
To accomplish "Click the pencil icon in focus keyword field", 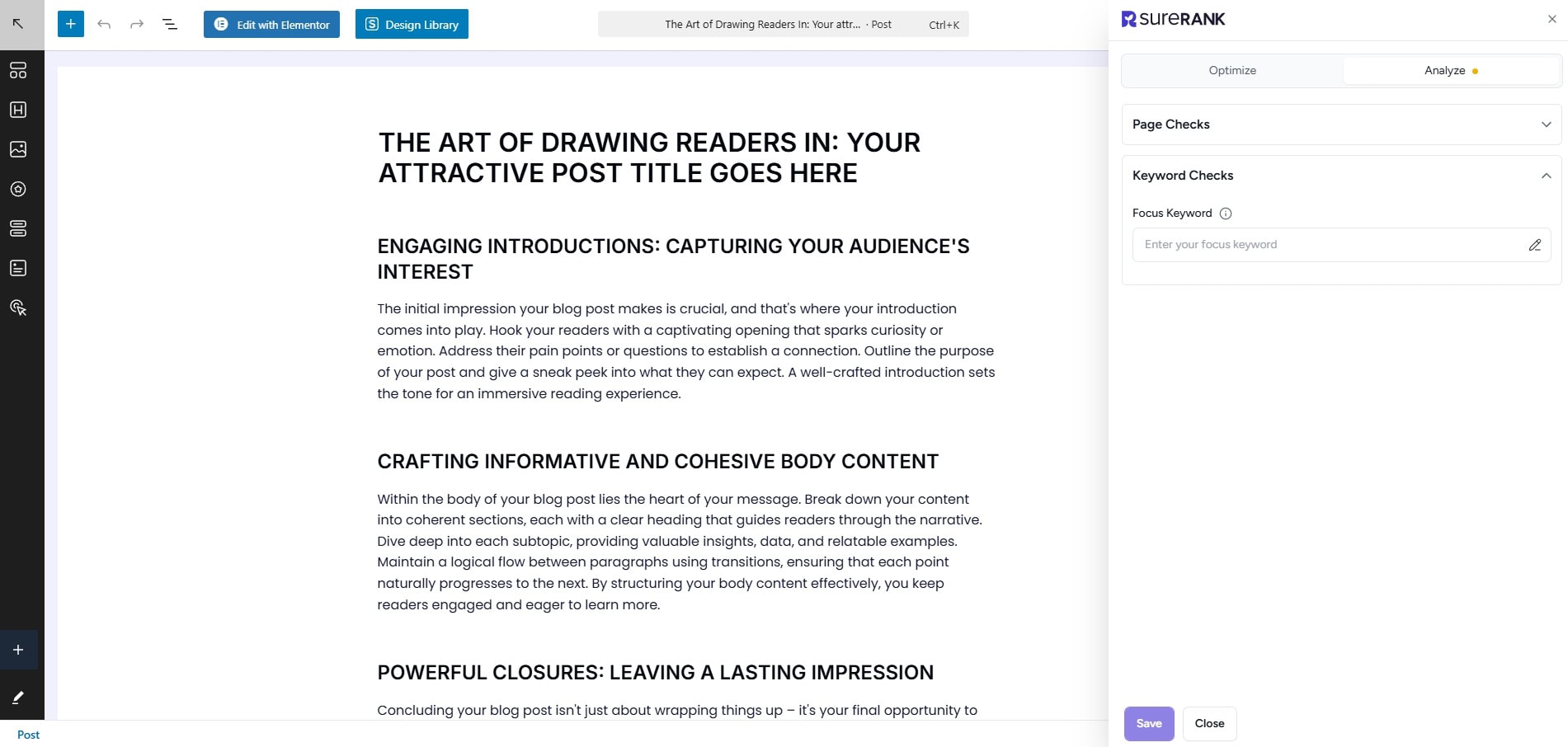I will tap(1534, 245).
